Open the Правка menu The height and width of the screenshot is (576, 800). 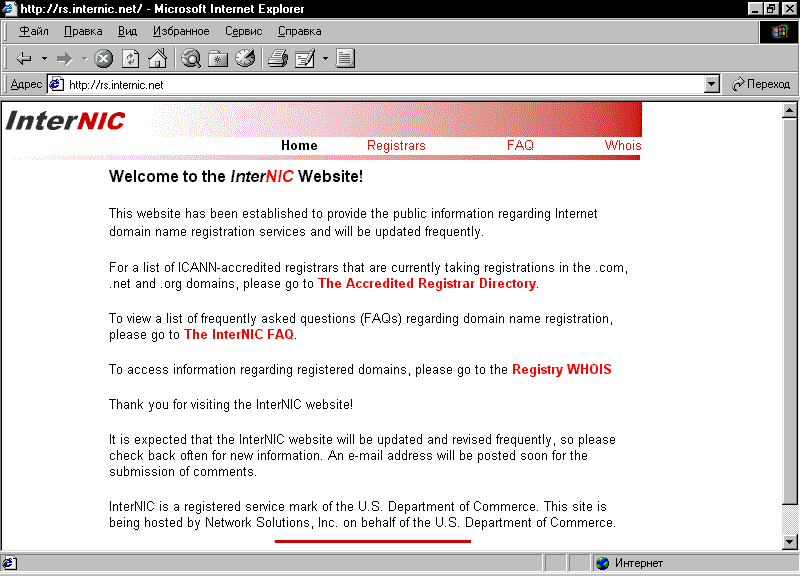[83, 31]
